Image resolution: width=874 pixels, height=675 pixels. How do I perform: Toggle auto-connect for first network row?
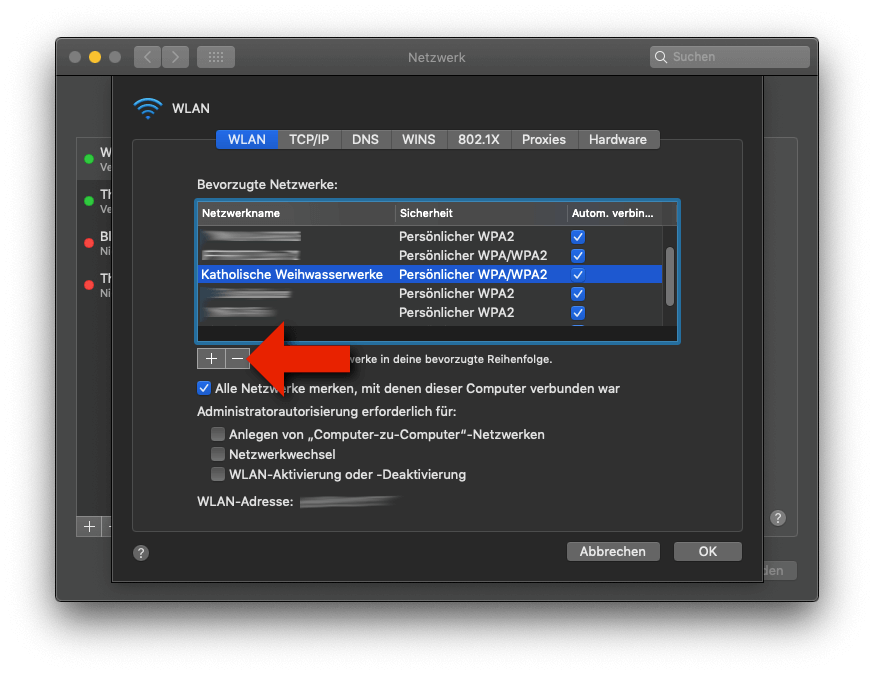click(578, 237)
